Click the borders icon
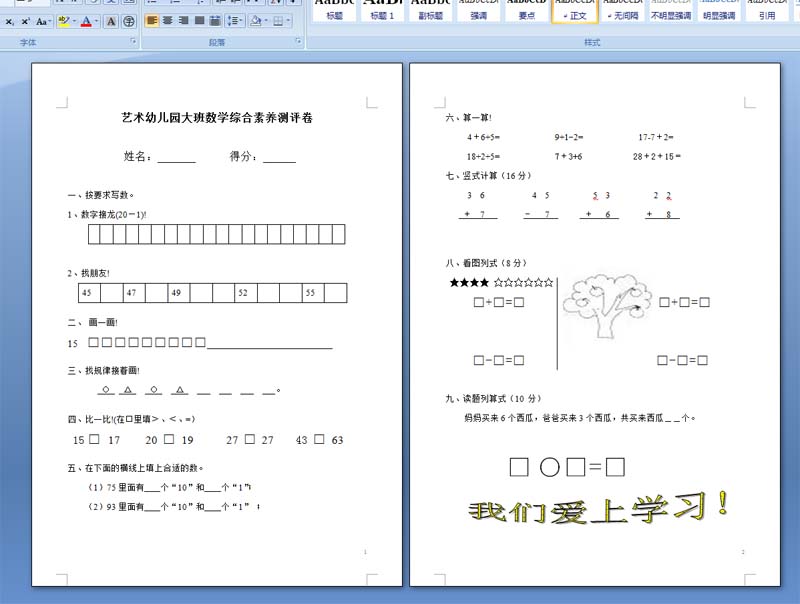 [x=278, y=21]
